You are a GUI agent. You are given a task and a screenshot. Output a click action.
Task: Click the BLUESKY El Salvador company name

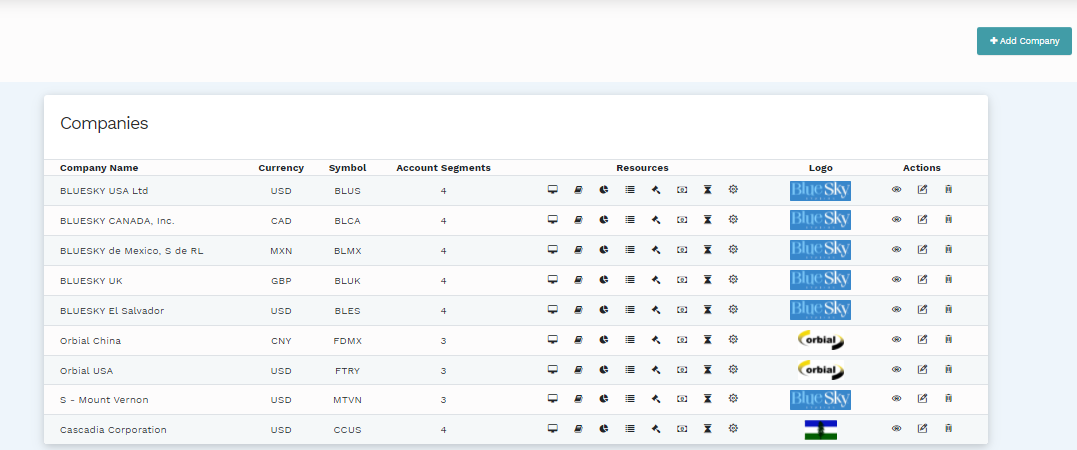[111, 311]
